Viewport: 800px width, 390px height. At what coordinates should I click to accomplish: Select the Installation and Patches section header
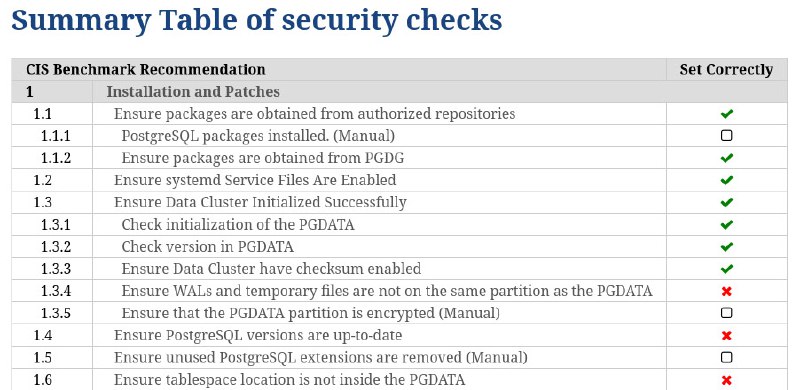click(x=193, y=91)
